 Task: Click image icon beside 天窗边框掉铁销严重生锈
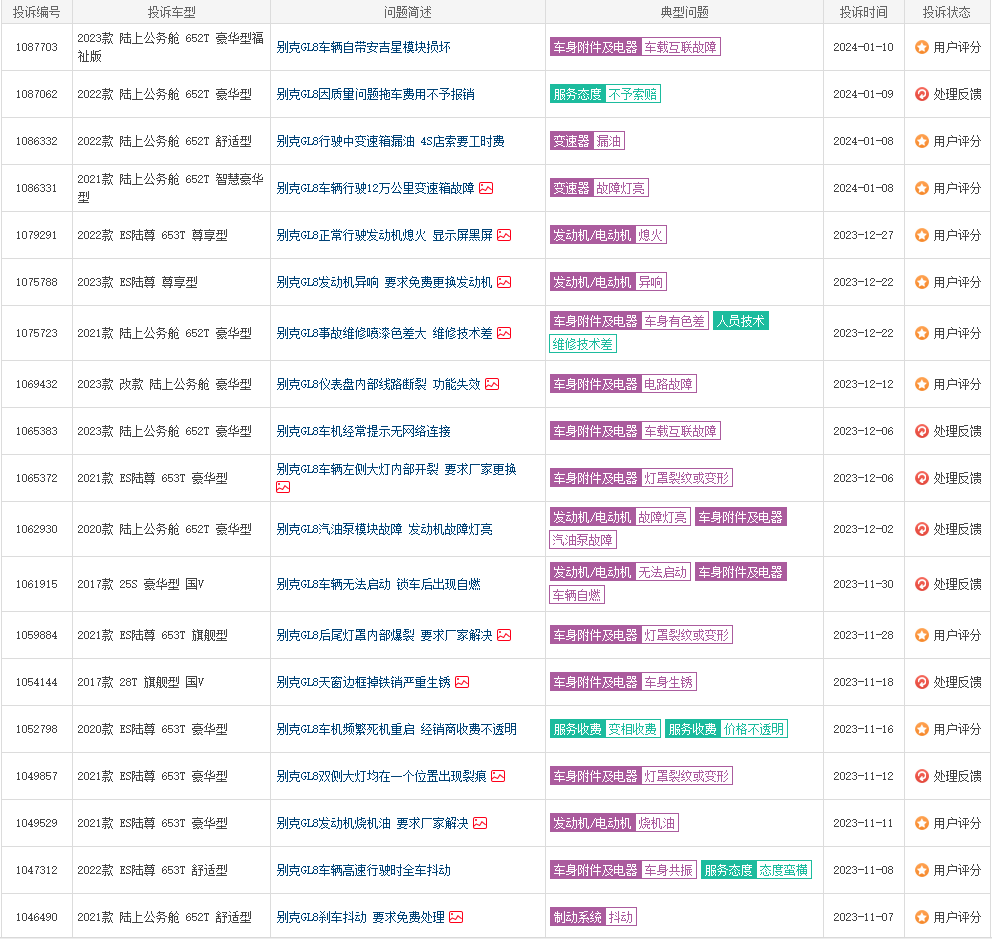point(462,682)
